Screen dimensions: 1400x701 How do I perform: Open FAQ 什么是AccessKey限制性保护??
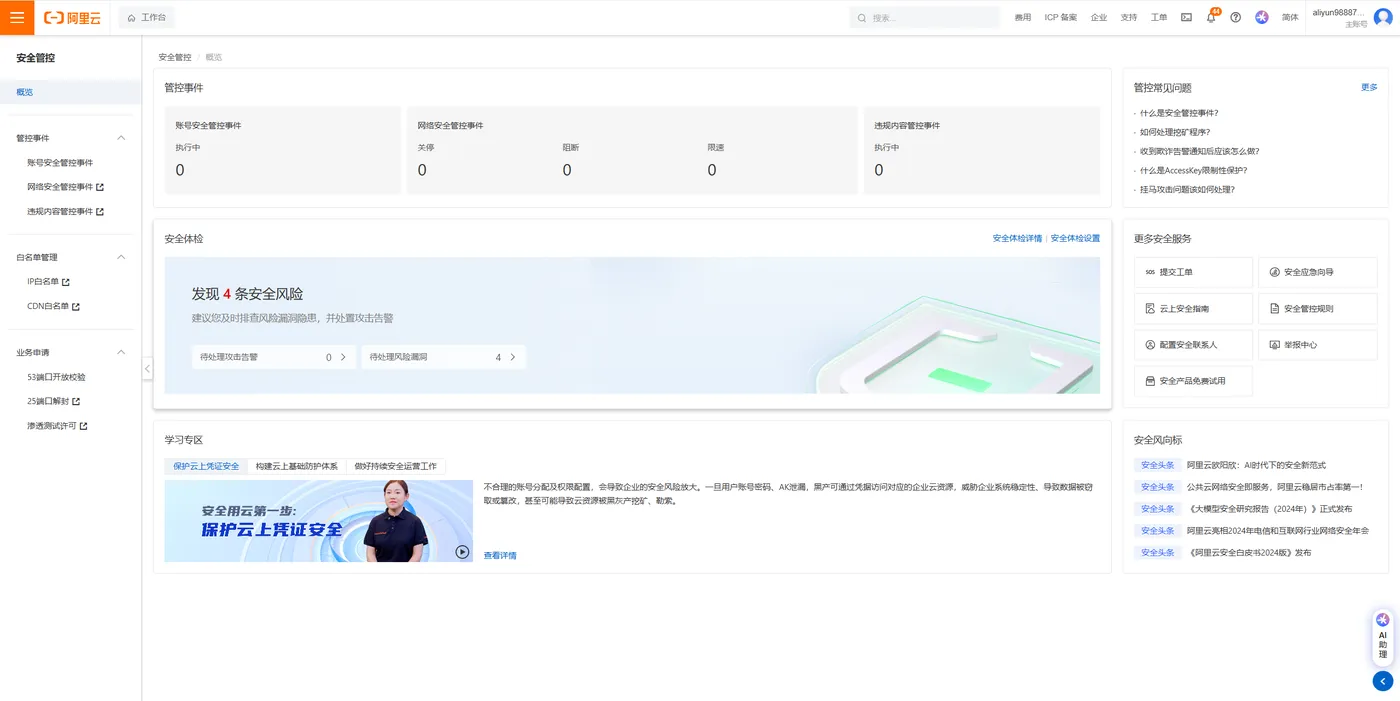pos(1193,170)
